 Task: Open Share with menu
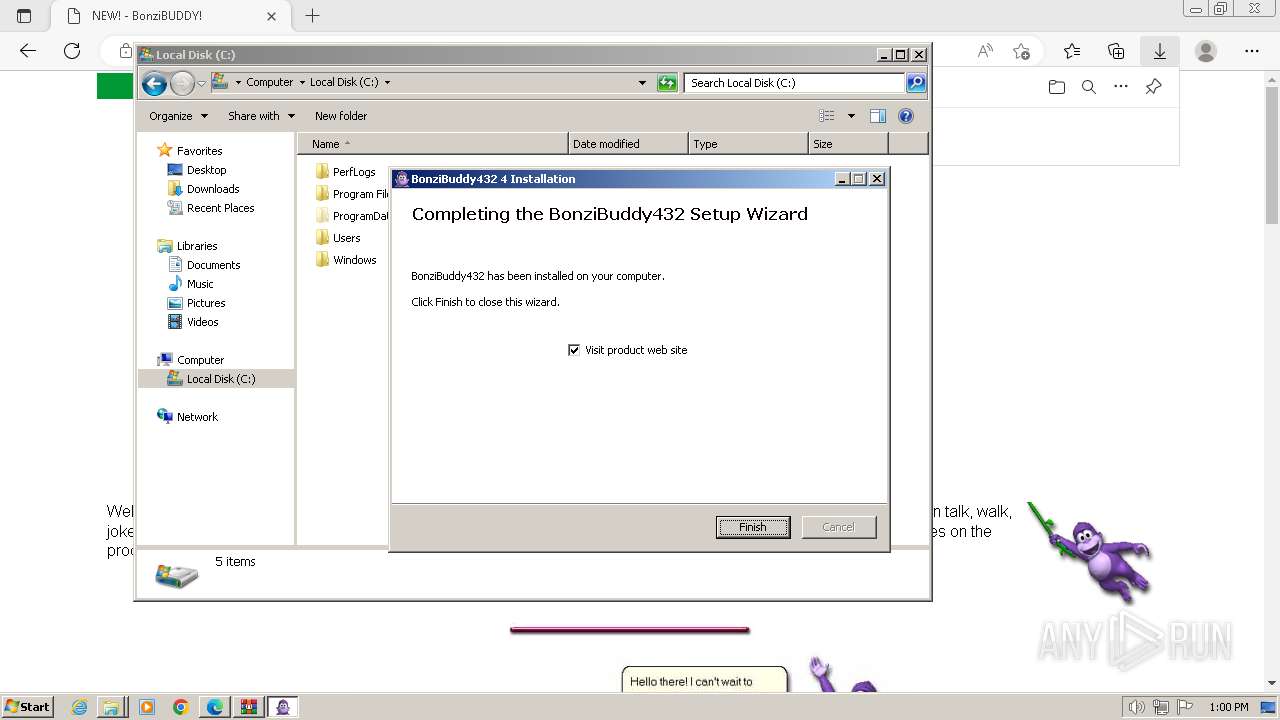(261, 116)
